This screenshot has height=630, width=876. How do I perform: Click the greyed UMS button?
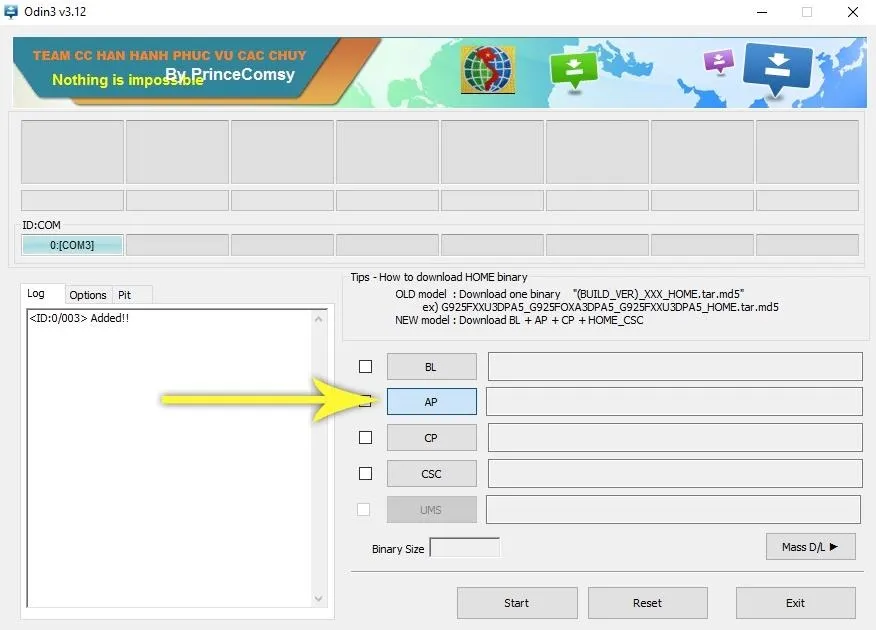(431, 509)
